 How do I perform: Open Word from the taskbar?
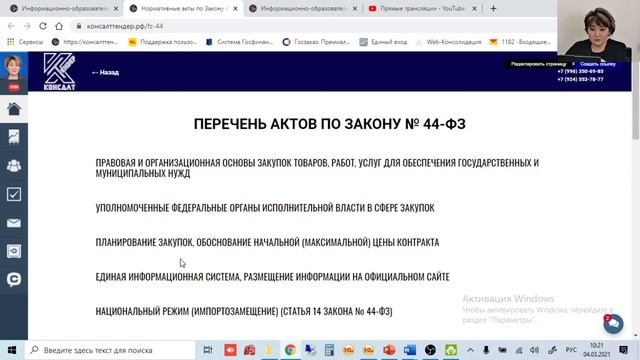pyautogui.click(x=410, y=350)
